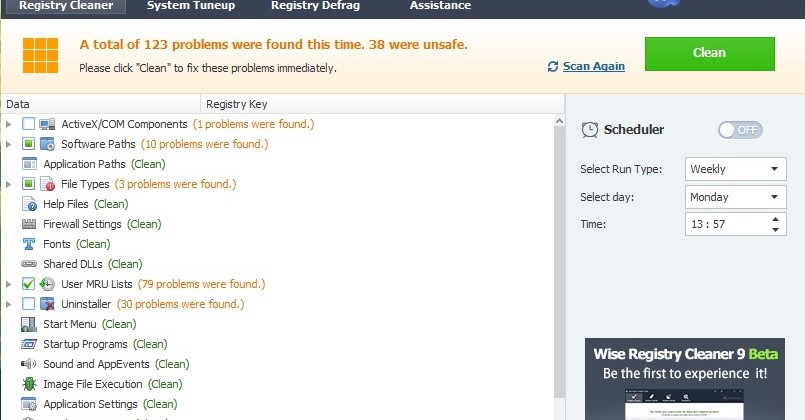Viewport: 805px width, 420px height.
Task: Uncheck the User MRU Lists checkbox
Action: (x=28, y=284)
